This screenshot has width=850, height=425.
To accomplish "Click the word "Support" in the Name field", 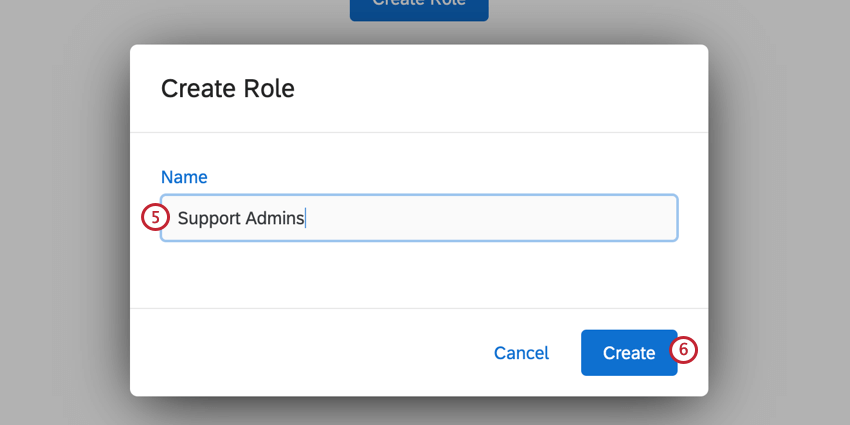I will [x=207, y=218].
